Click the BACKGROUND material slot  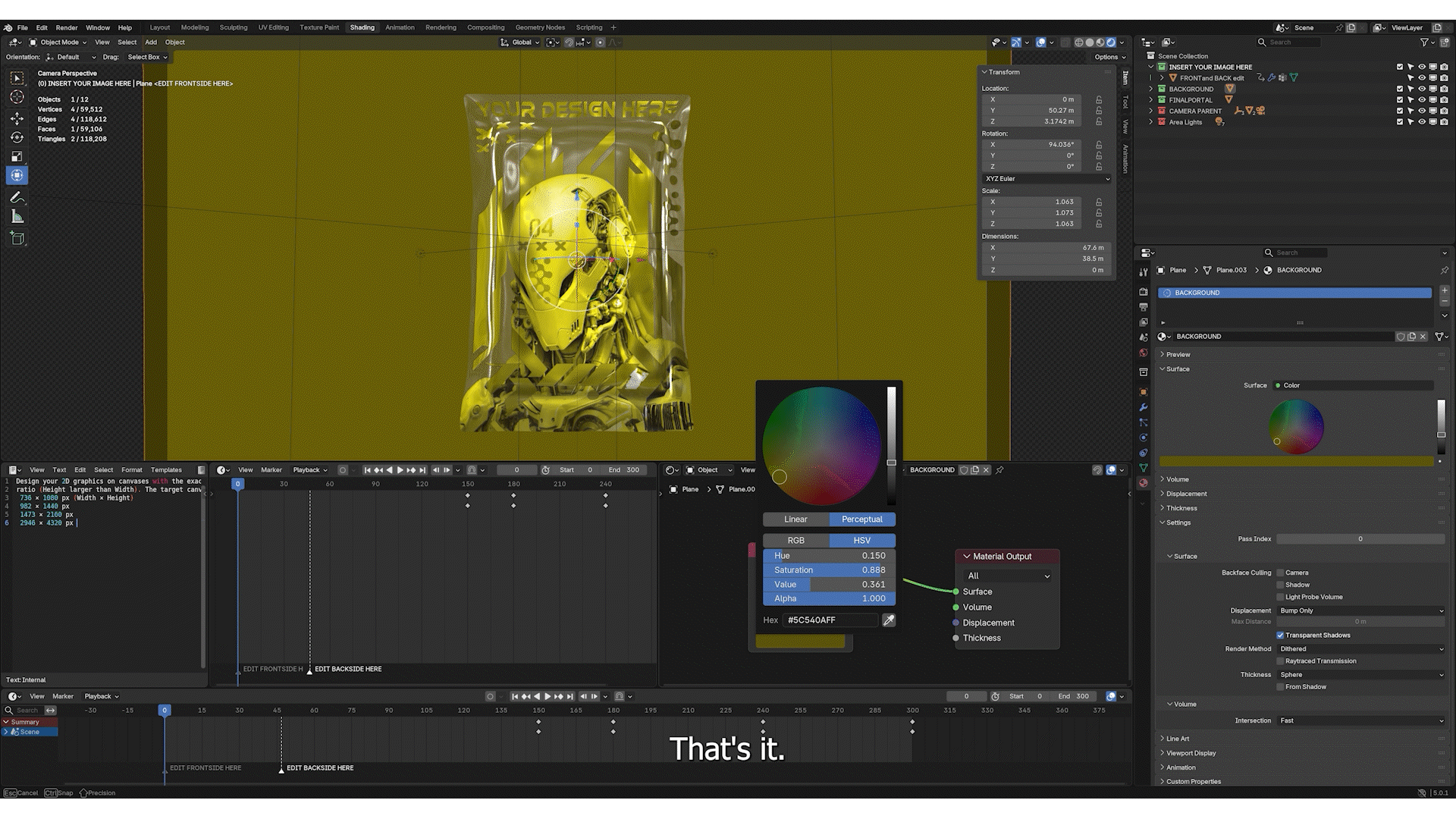1294,293
